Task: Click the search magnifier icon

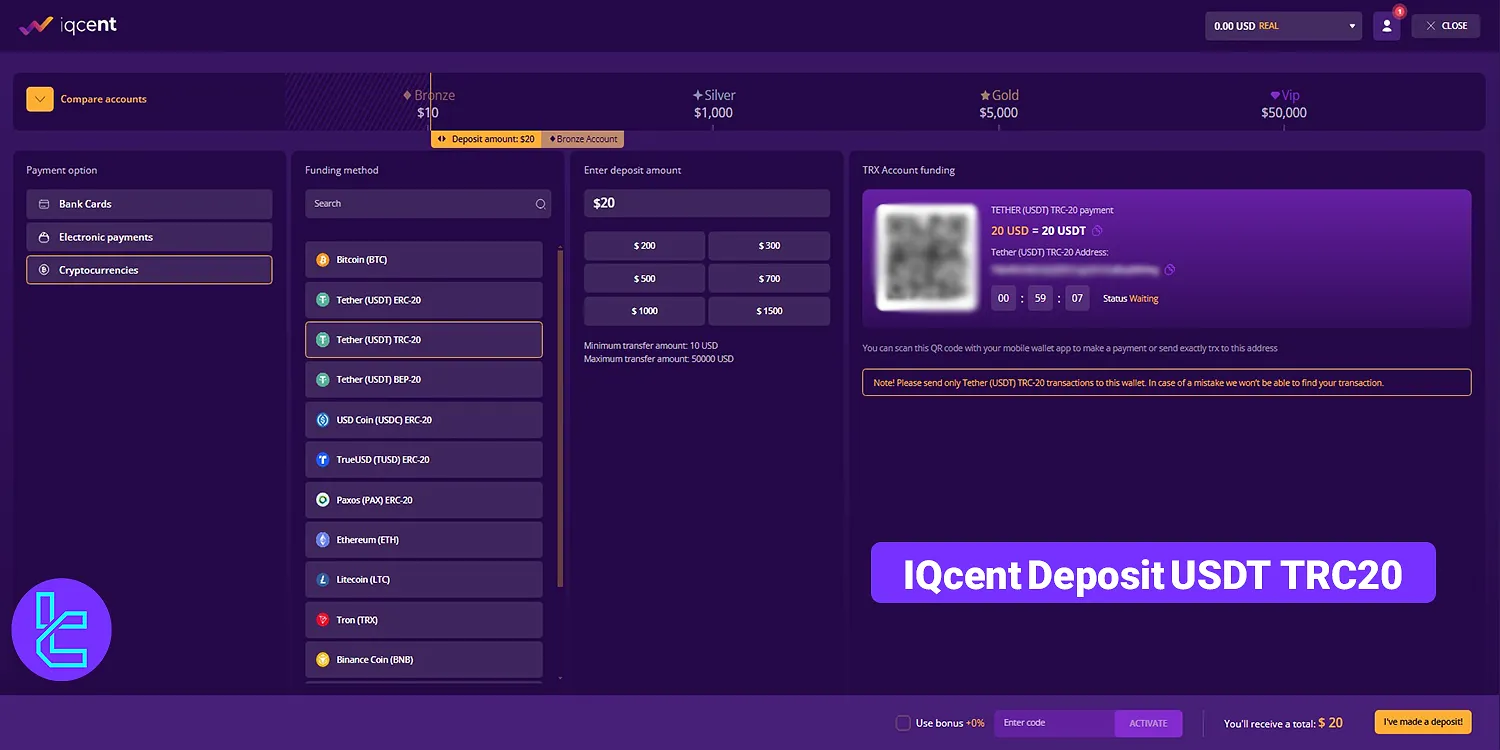Action: [x=540, y=204]
